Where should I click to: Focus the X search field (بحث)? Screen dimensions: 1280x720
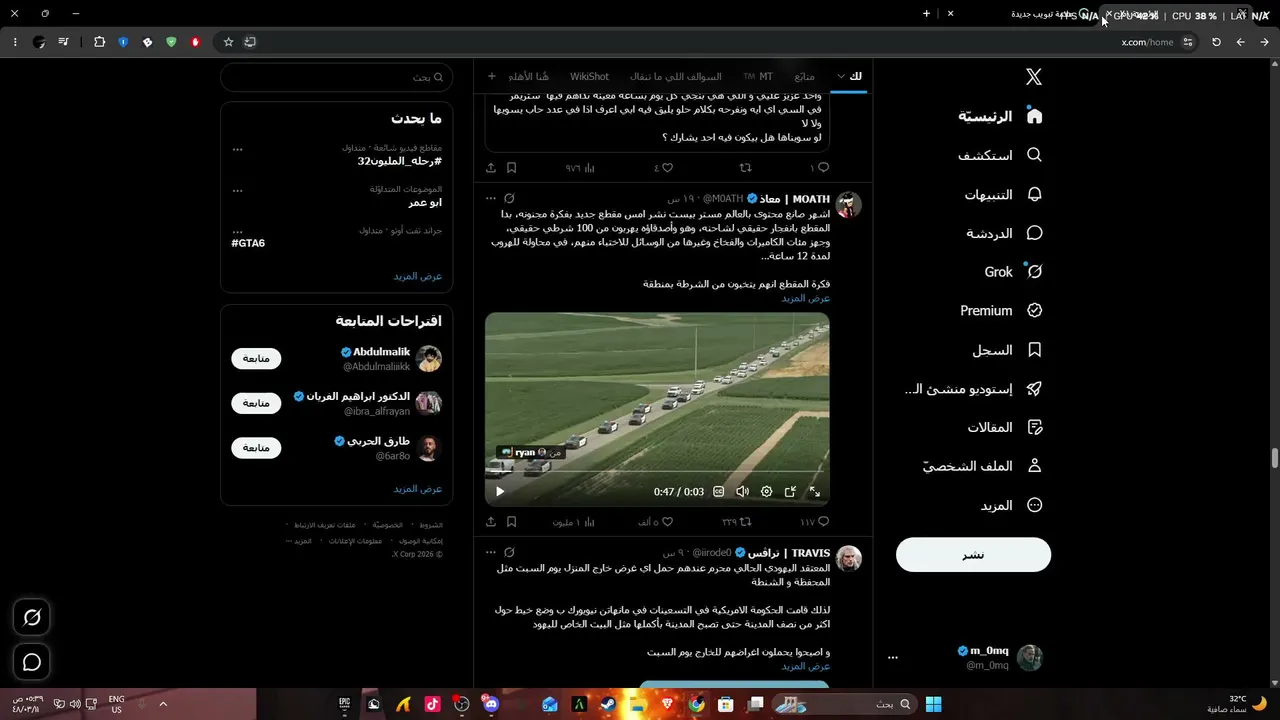point(337,77)
